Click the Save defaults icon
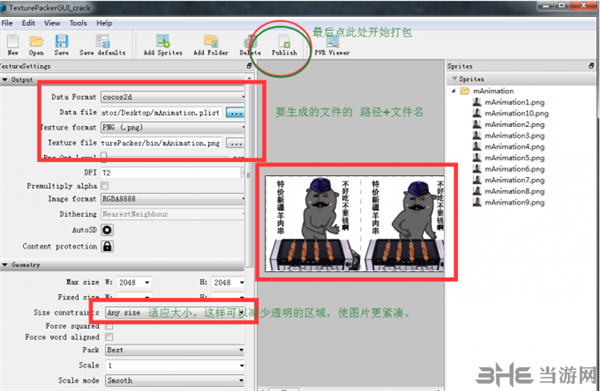The height and width of the screenshot is (391, 600). [103, 41]
